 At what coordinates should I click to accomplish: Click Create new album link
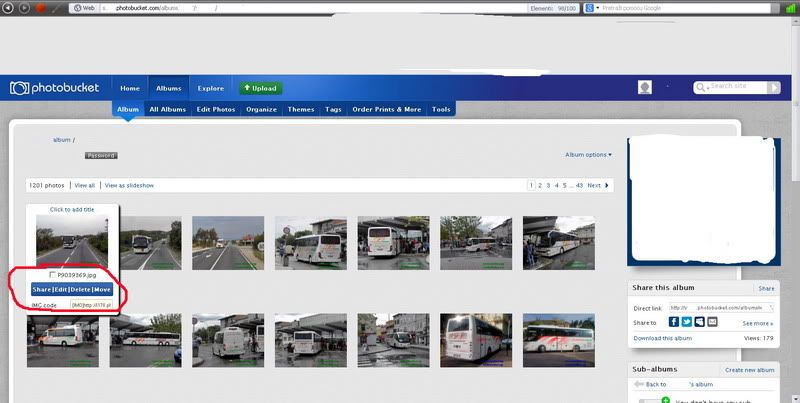(749, 370)
